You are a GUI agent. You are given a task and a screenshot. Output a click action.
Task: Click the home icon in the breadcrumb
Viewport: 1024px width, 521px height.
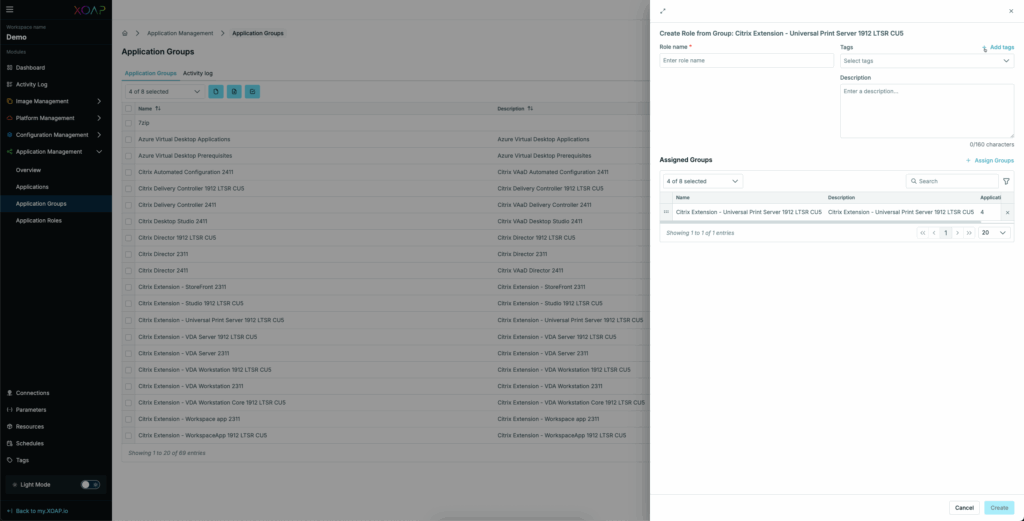pos(125,33)
